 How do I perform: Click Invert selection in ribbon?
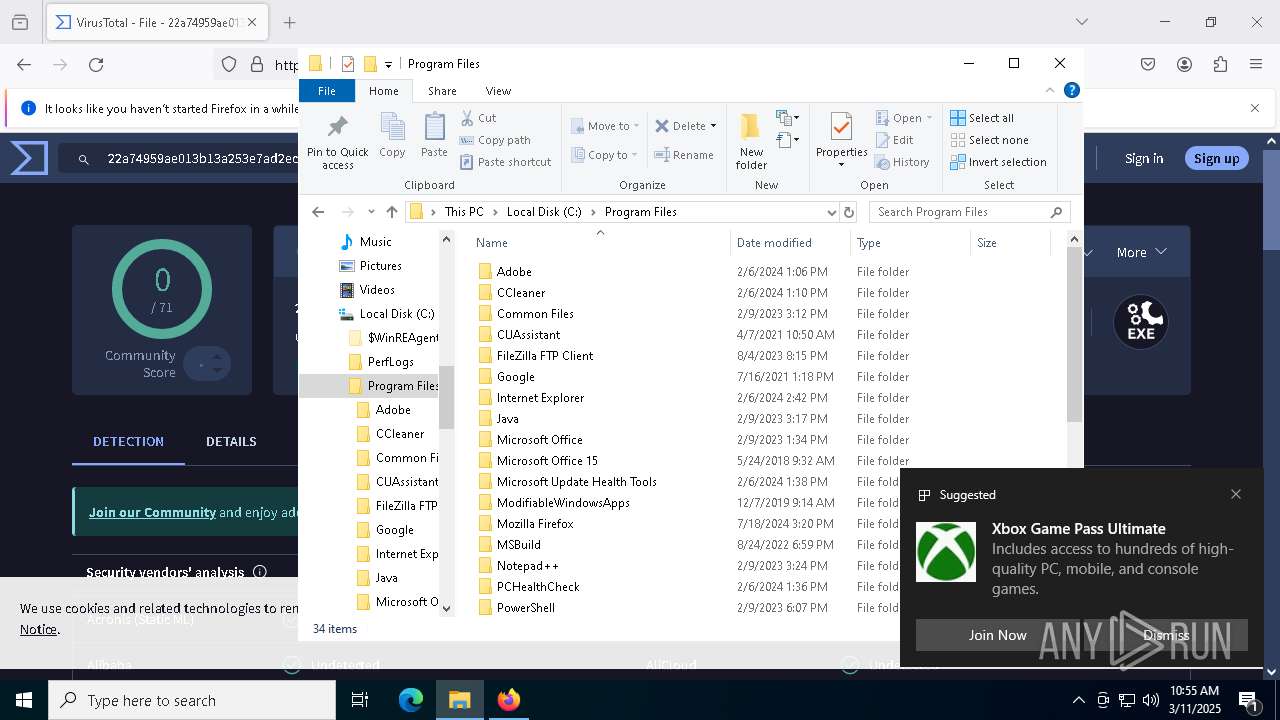click(x=998, y=162)
